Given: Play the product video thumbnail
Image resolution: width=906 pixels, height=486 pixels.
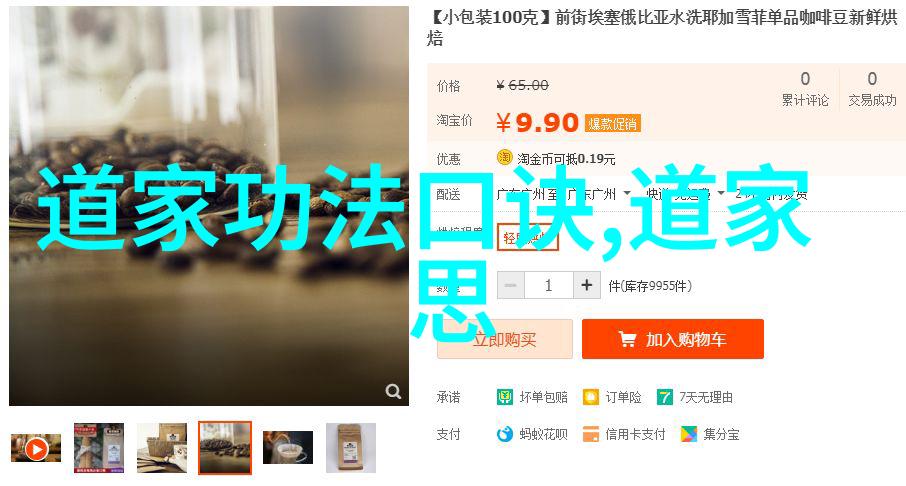Looking at the screenshot, I should (x=36, y=448).
